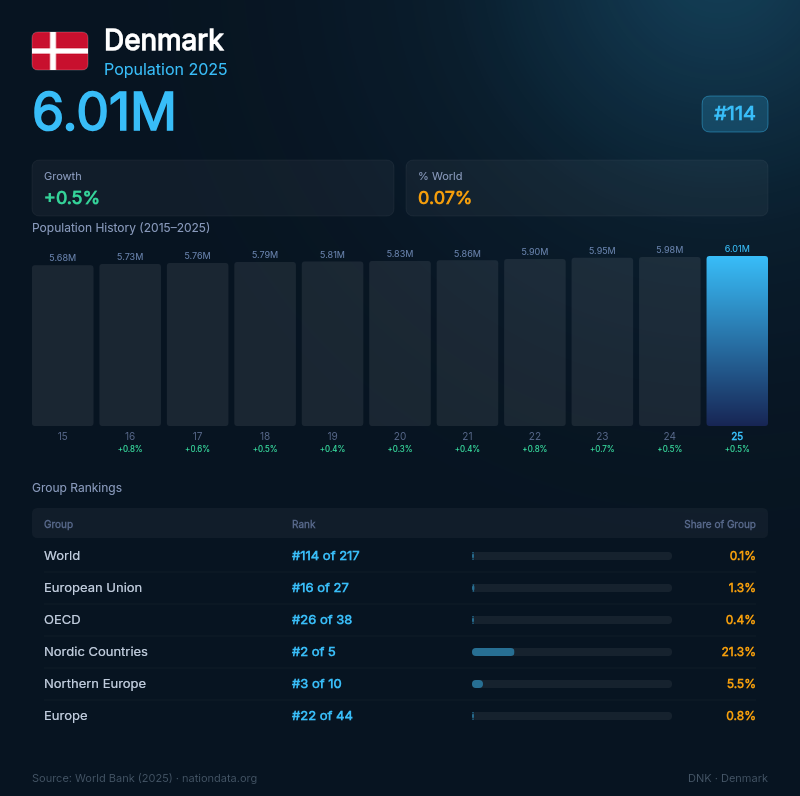Screen dimensions: 800x796
Task: Click the highlighted 2025 bar 6.01M
Action: click(737, 341)
